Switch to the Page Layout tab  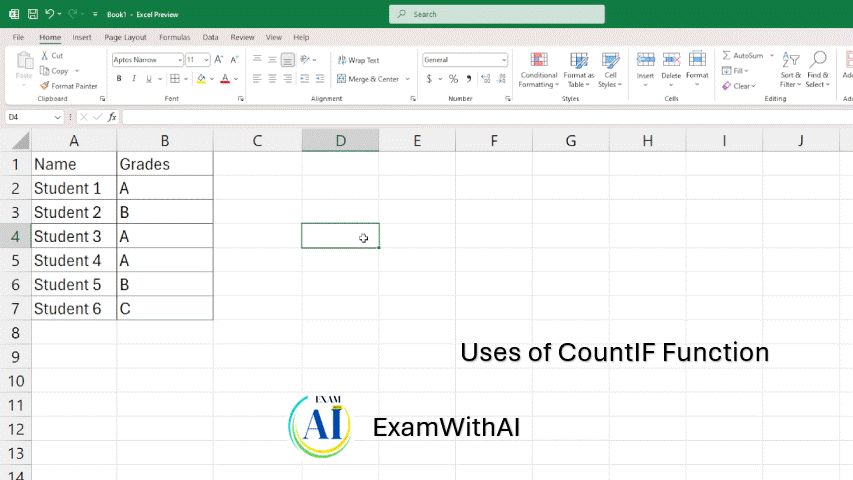[125, 37]
